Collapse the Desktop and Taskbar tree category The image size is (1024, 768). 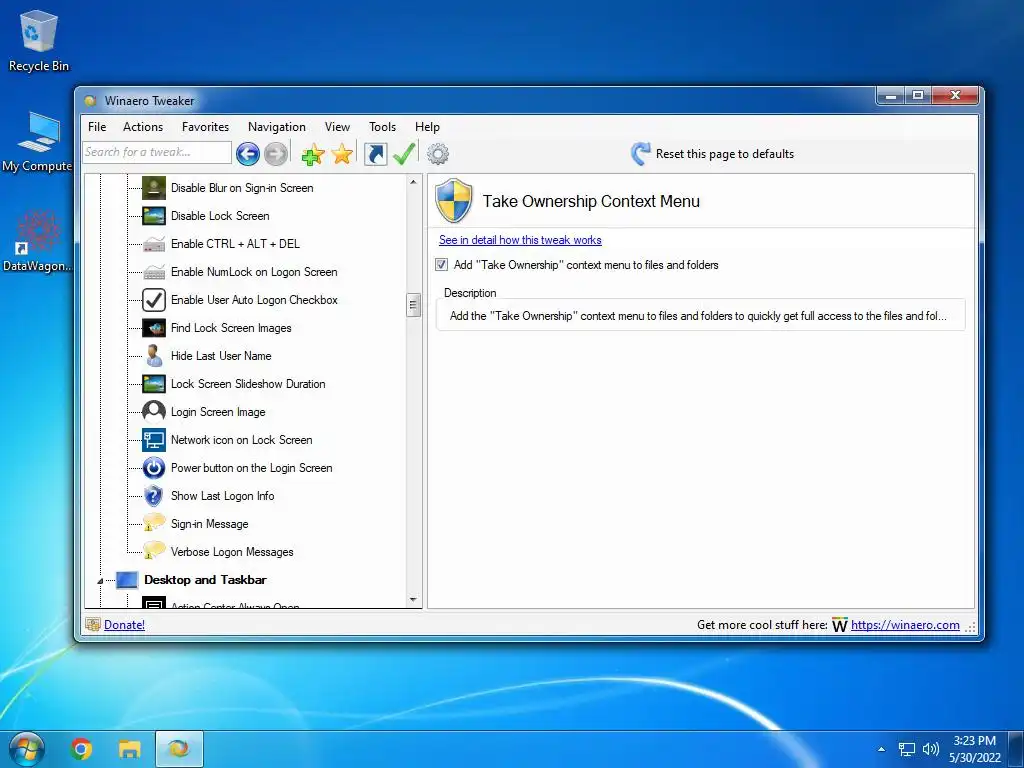[x=100, y=581]
